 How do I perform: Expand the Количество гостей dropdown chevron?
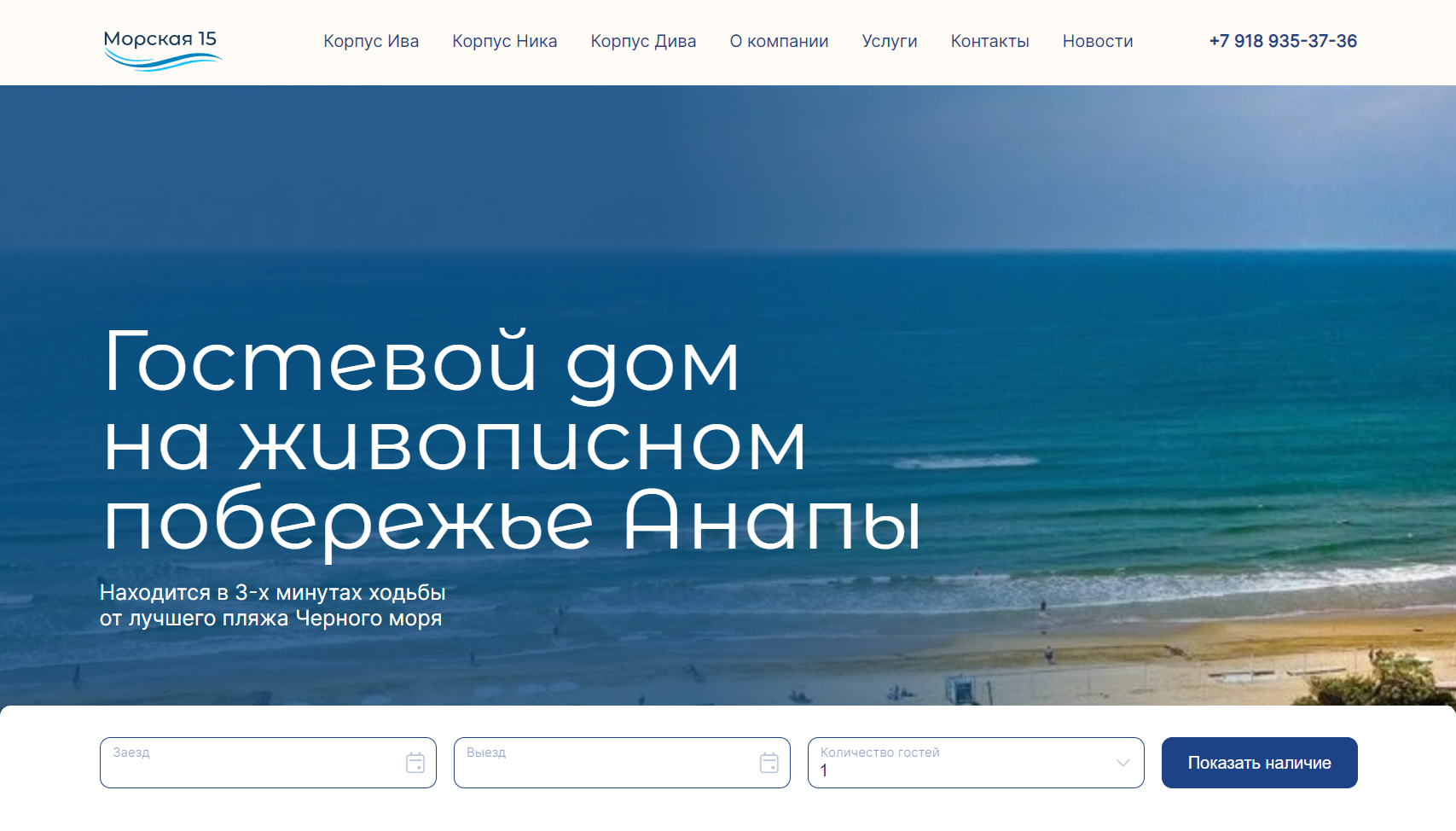coord(1123,763)
